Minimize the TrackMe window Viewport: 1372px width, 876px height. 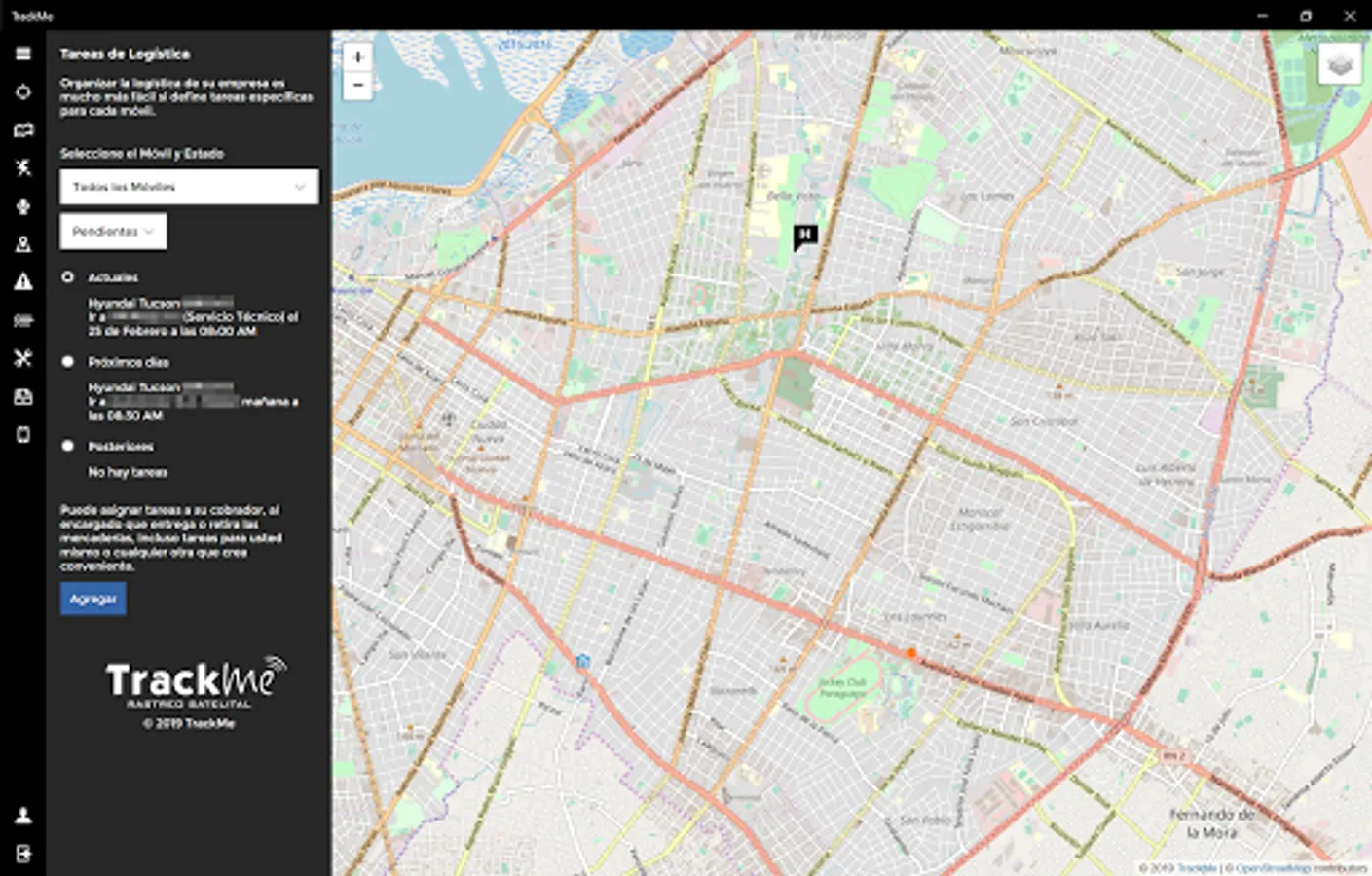click(x=1262, y=16)
